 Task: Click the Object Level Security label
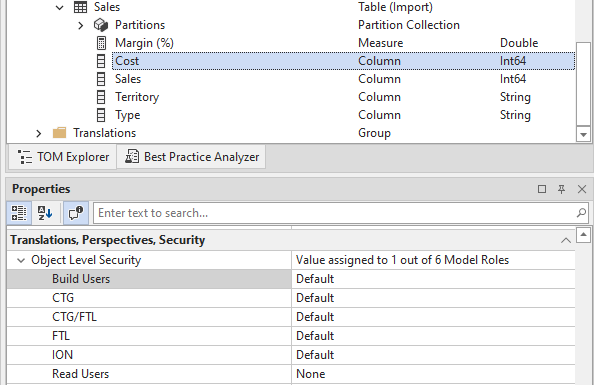click(86, 260)
